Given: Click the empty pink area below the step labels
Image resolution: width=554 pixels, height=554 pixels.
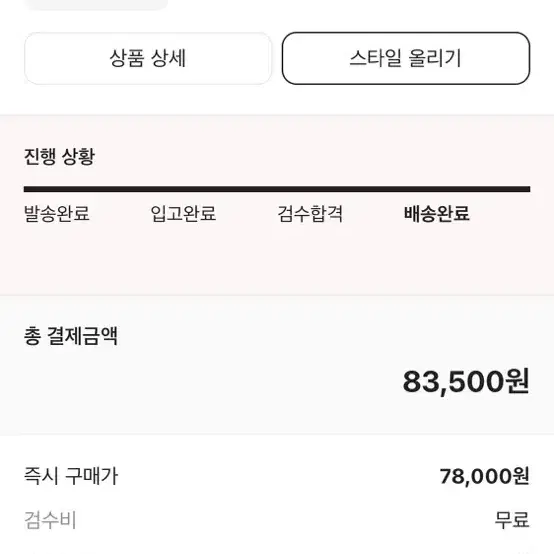Looking at the screenshot, I should 277,260.
